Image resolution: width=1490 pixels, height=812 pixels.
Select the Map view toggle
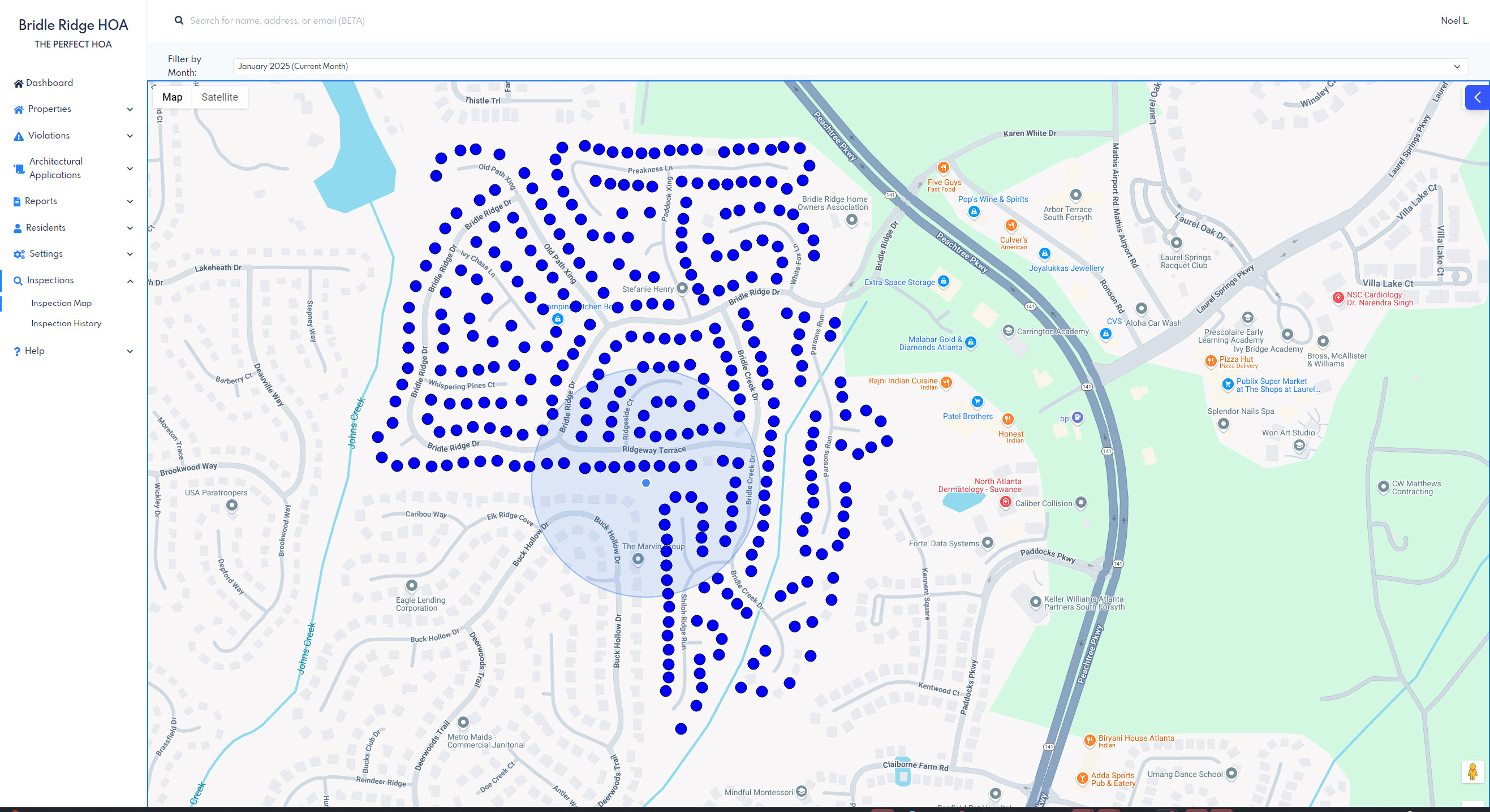coord(172,97)
